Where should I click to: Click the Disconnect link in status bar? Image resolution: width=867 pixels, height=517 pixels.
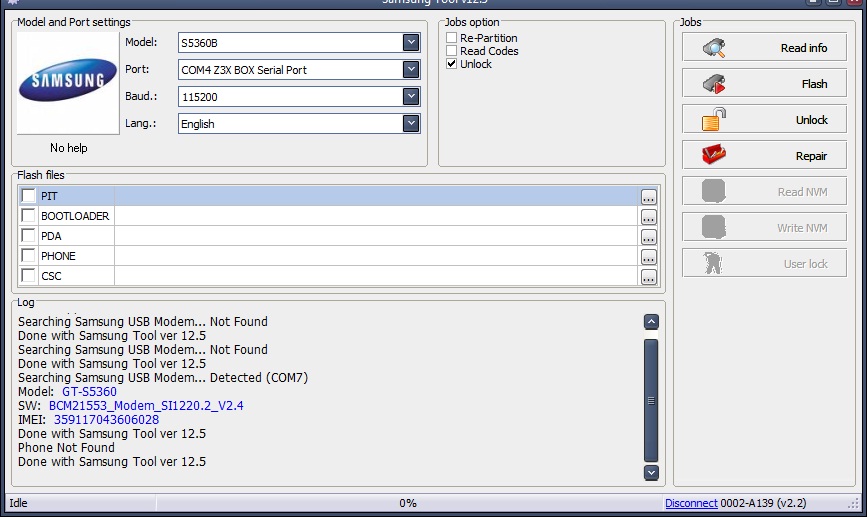point(691,503)
